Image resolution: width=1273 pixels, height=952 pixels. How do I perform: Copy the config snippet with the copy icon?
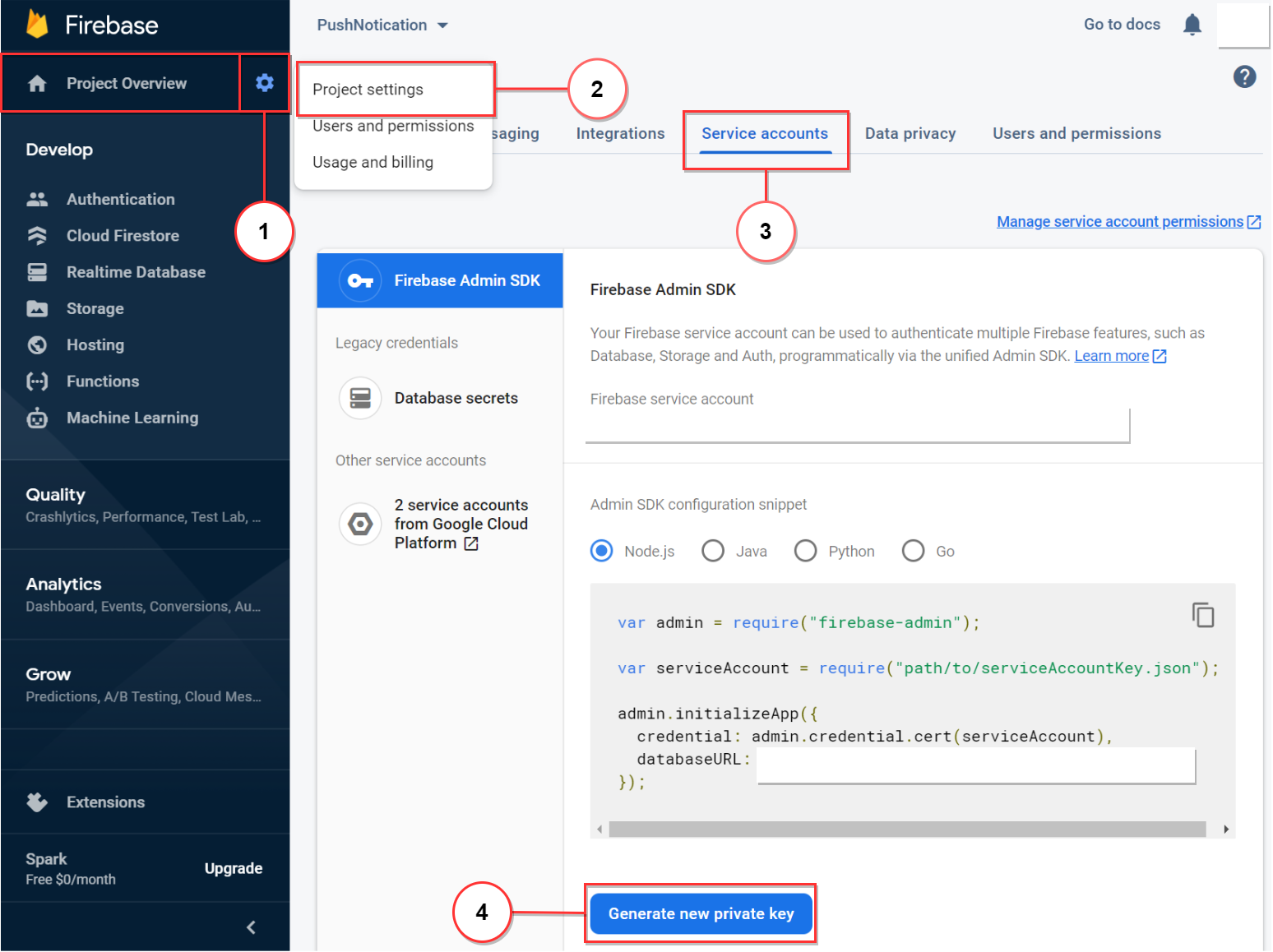(x=1203, y=615)
